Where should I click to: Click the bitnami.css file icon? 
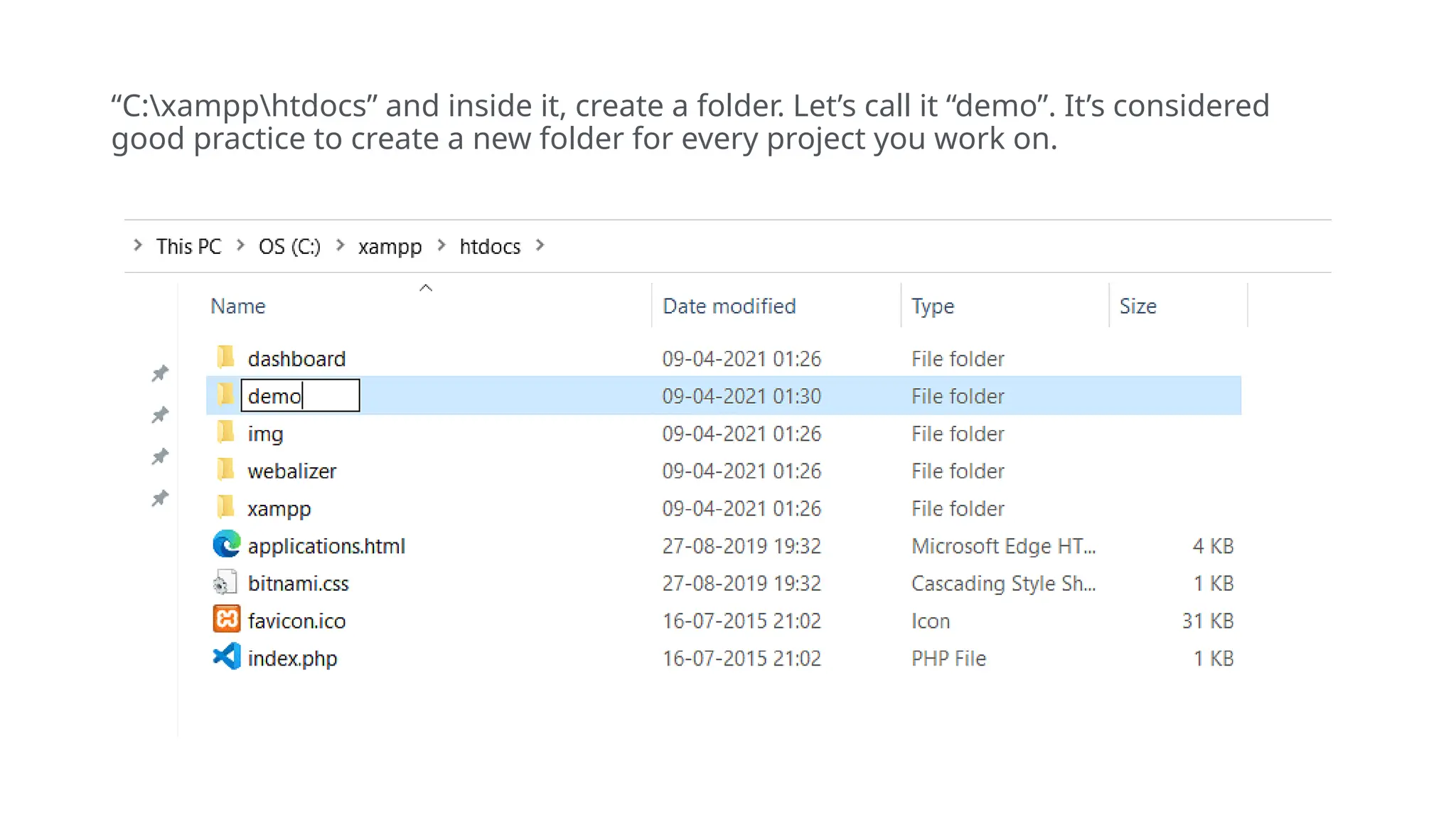click(225, 582)
